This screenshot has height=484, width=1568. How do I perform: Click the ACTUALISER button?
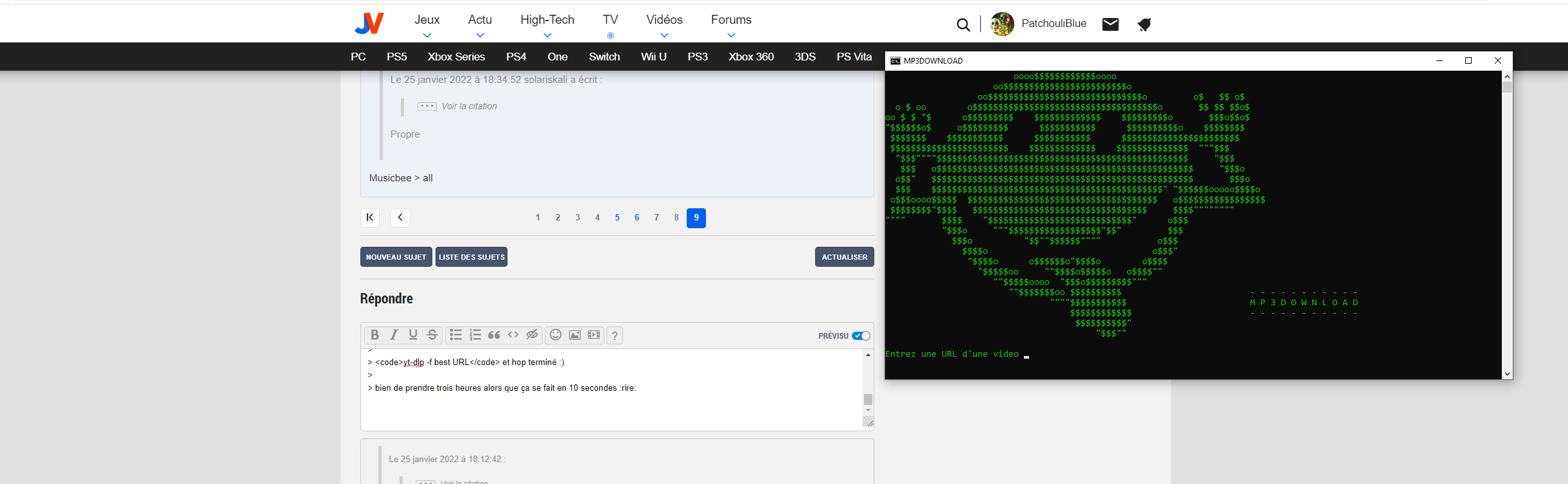pos(845,257)
